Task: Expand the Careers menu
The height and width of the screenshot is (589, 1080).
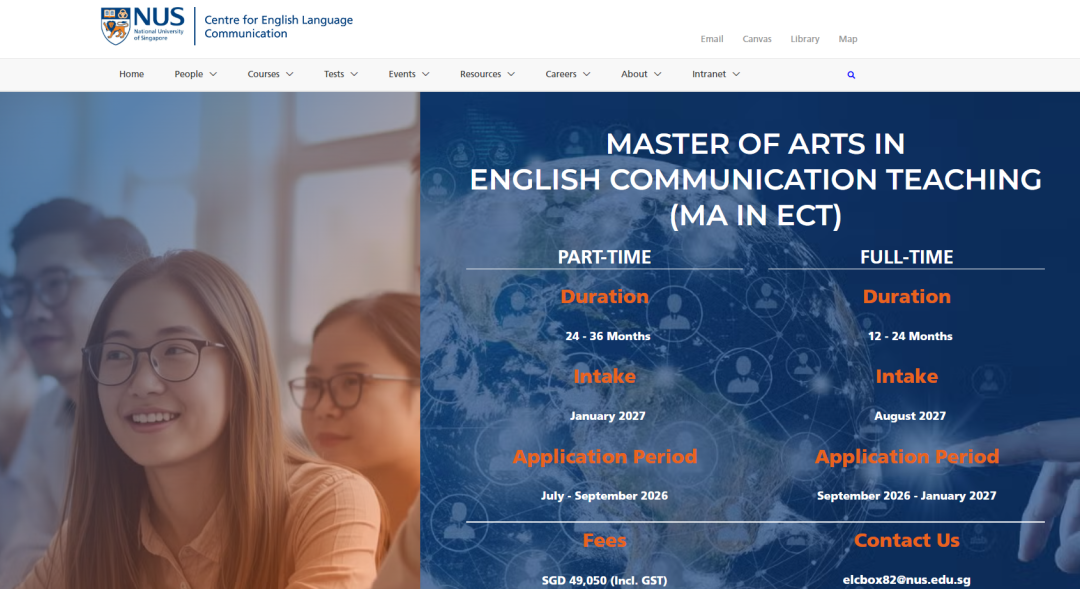Action: [567, 74]
